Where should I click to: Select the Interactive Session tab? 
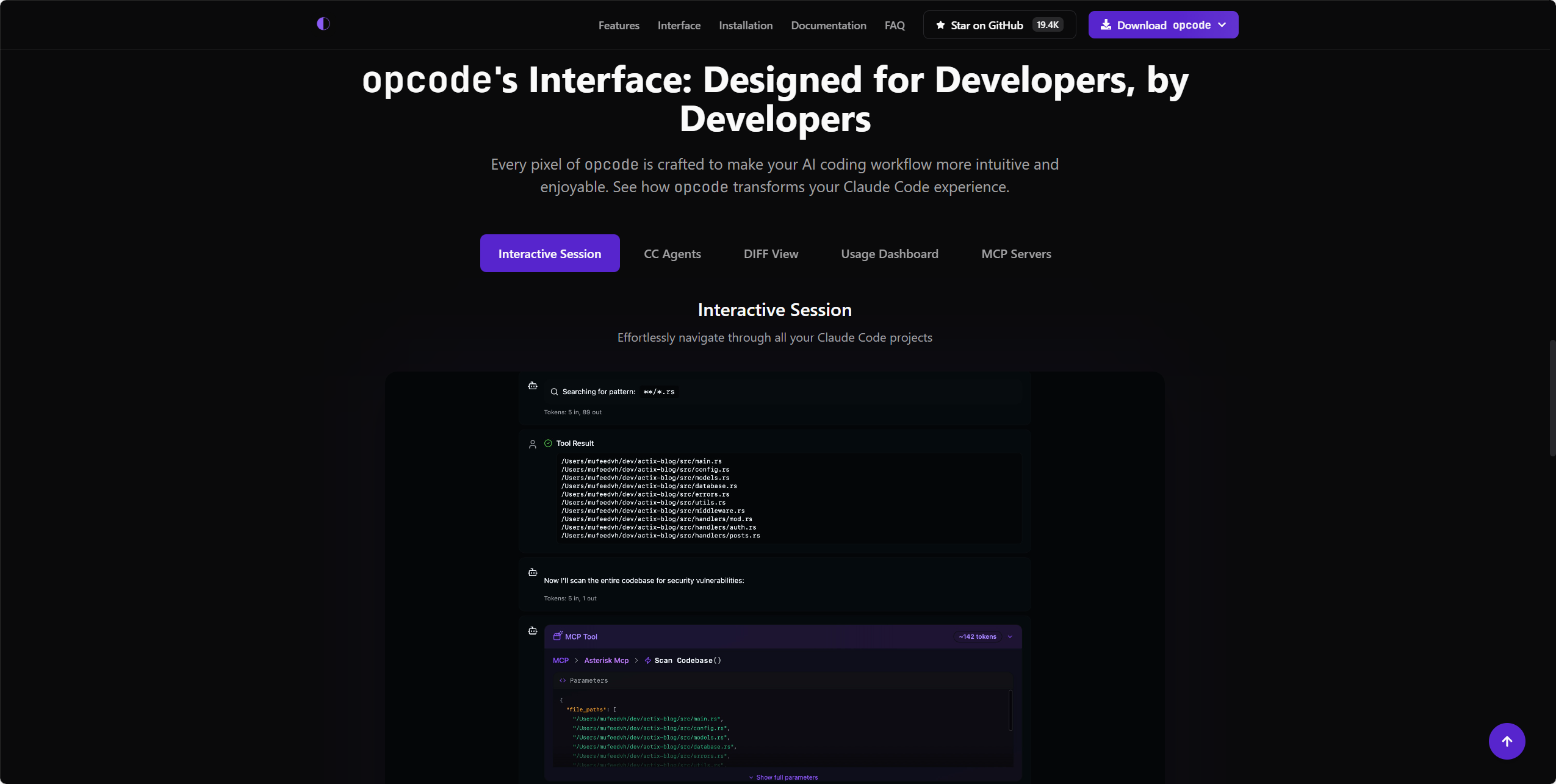(550, 253)
